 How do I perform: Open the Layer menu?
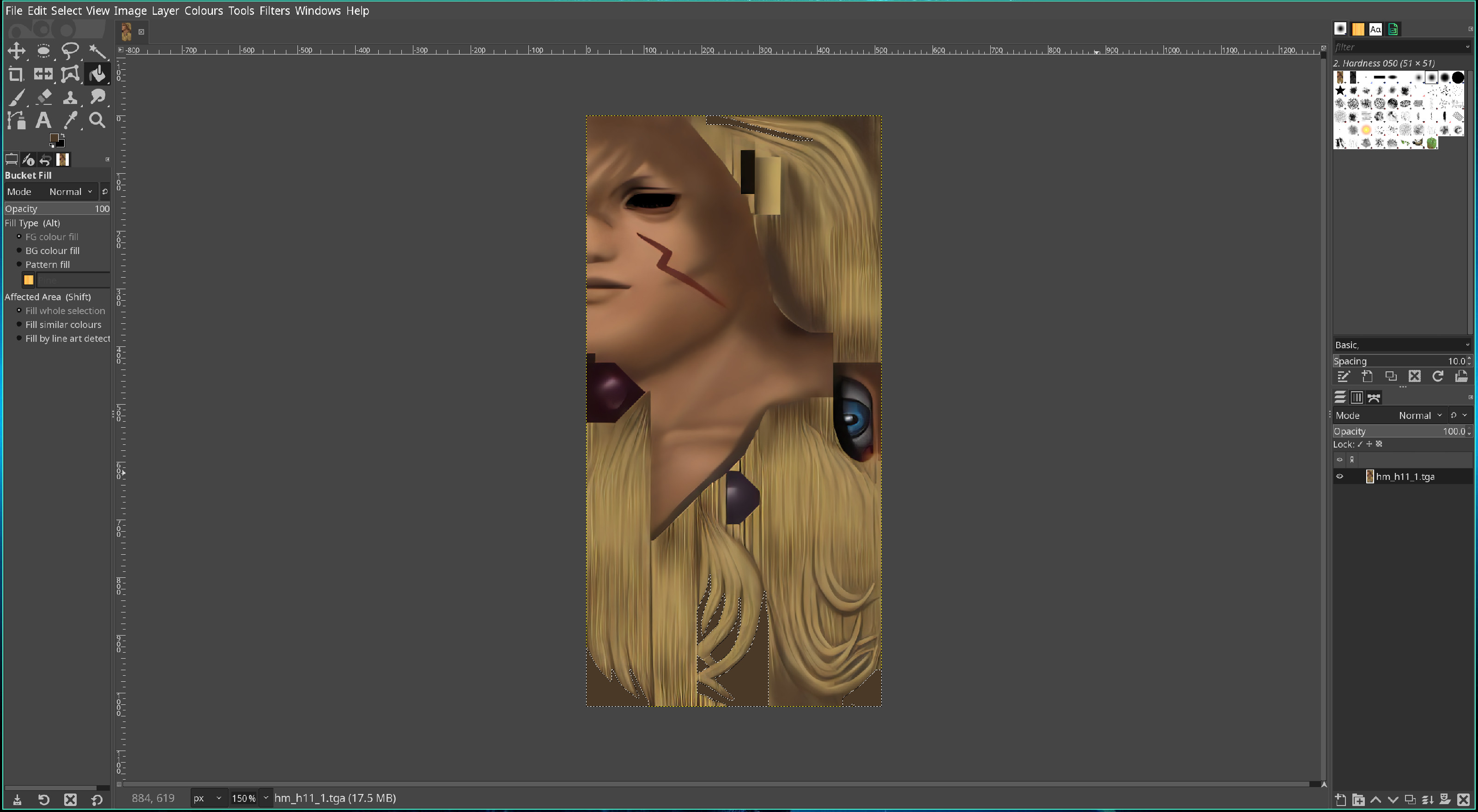pyautogui.click(x=165, y=10)
